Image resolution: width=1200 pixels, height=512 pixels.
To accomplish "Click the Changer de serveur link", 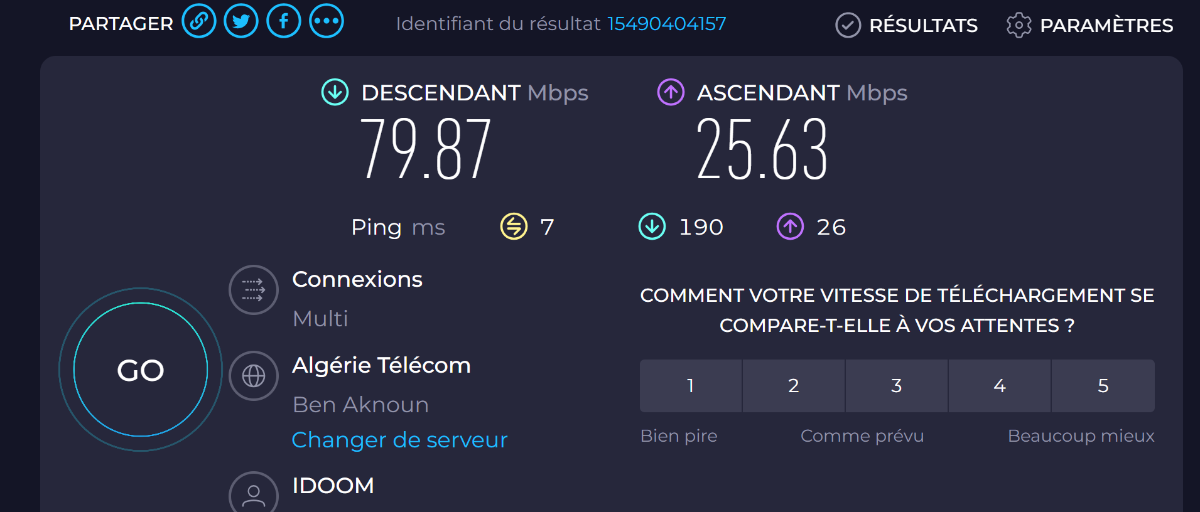I will coord(400,440).
